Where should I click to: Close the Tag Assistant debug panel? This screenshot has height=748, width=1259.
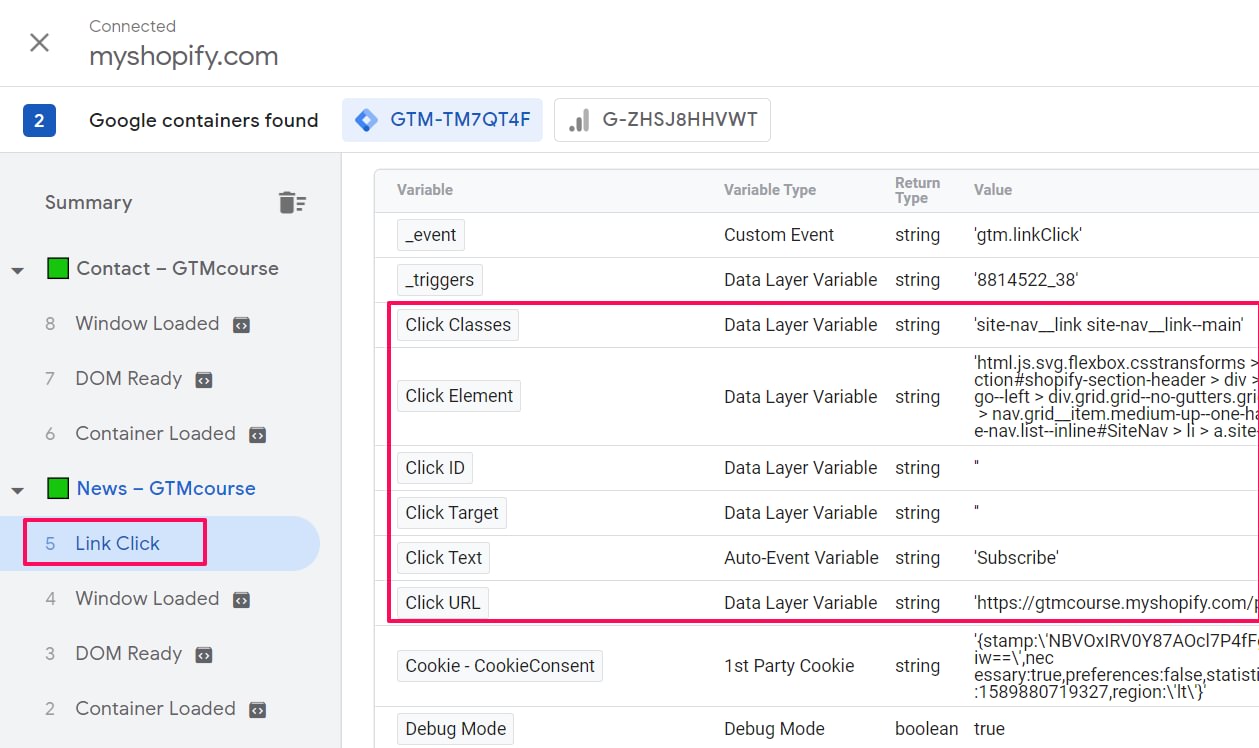(39, 42)
